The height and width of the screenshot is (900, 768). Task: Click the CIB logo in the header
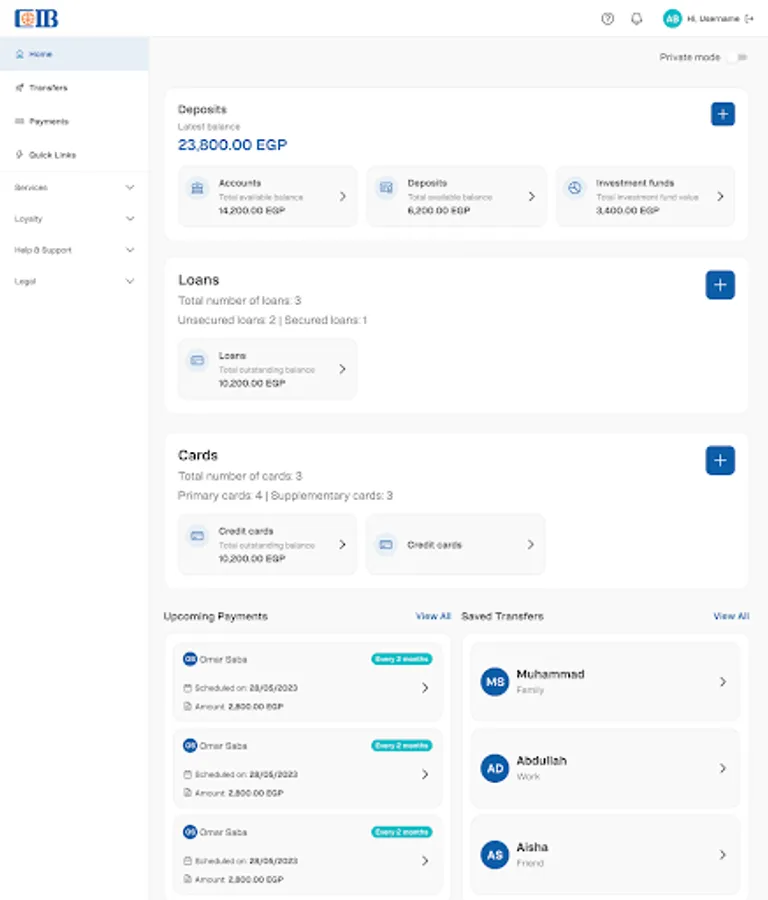tap(36, 18)
